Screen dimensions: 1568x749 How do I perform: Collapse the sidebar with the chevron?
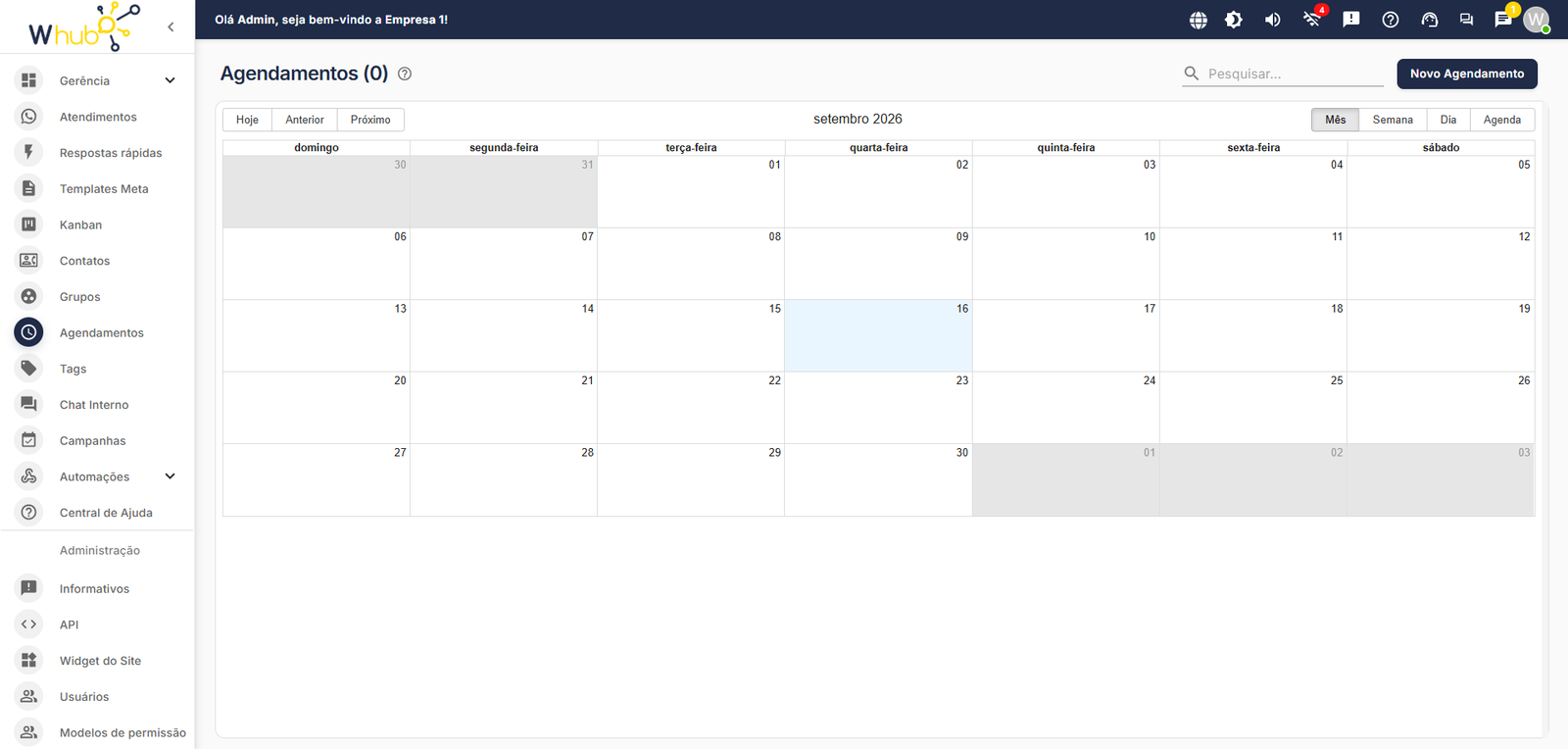click(x=171, y=26)
